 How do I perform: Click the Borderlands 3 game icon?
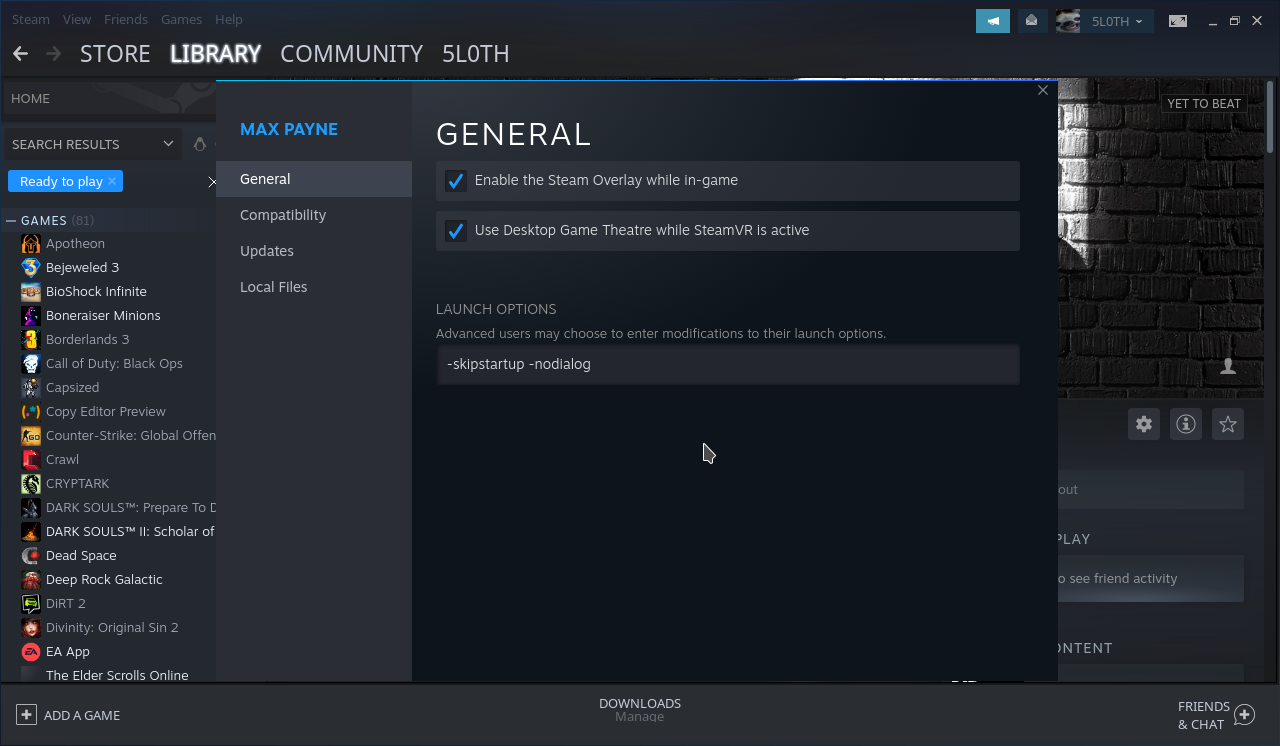coord(30,339)
